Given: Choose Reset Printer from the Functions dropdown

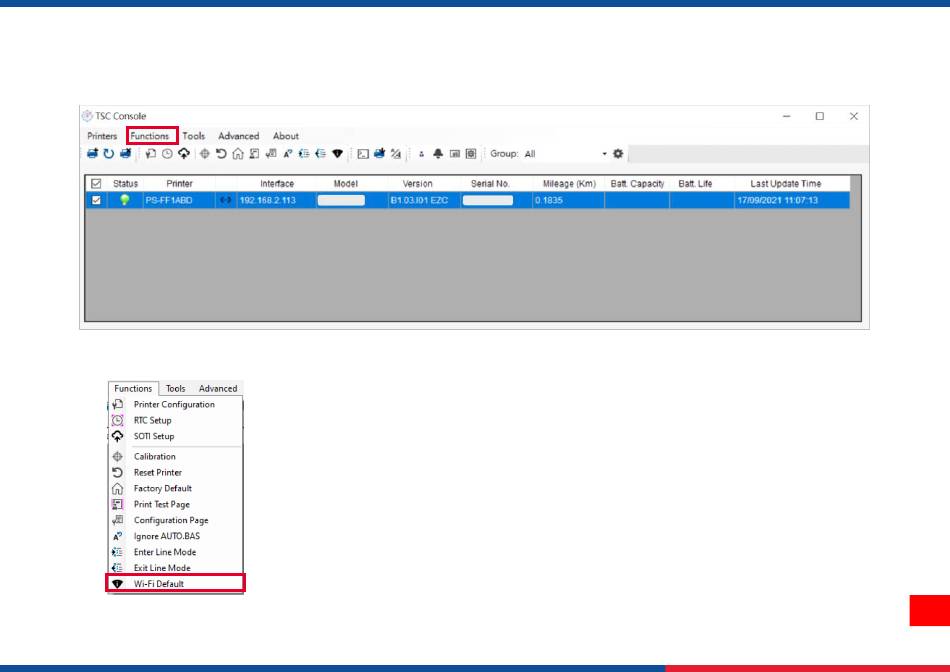Looking at the screenshot, I should point(176,472).
